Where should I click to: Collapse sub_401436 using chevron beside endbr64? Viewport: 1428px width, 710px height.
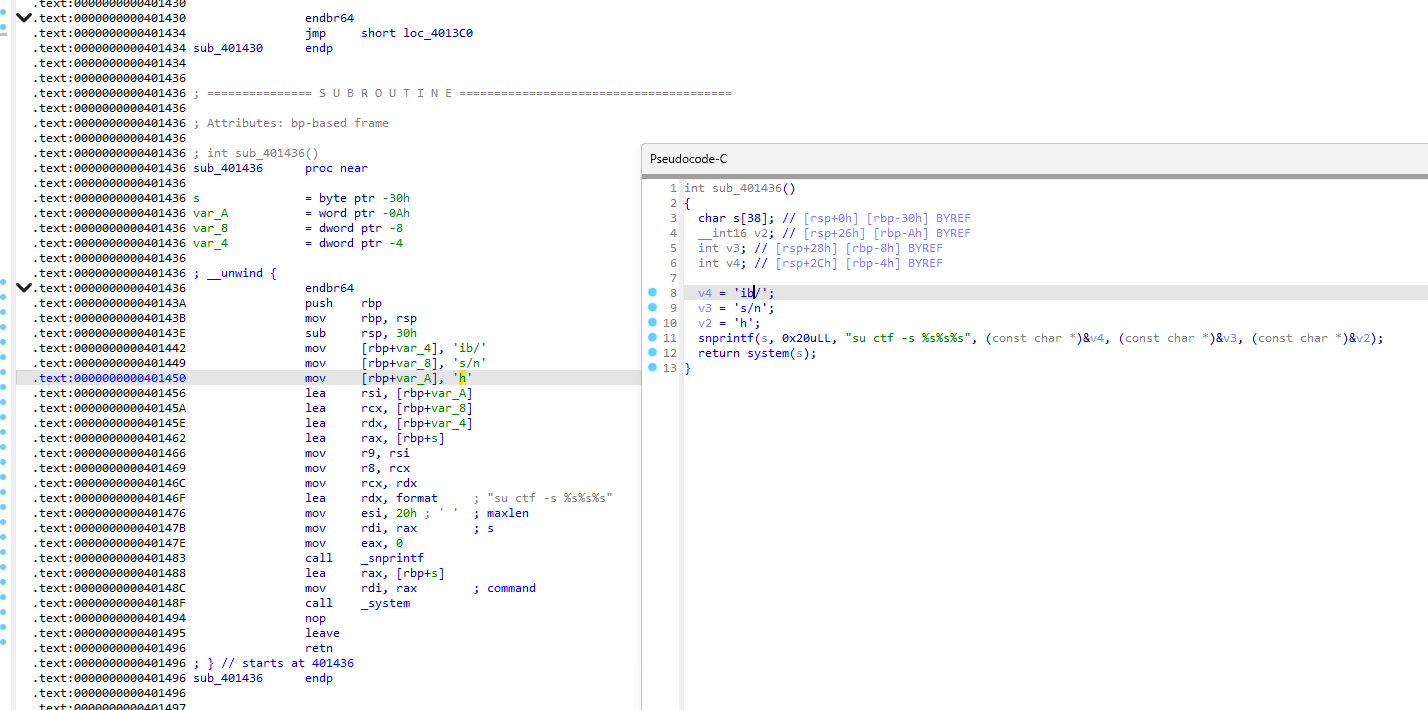pos(24,288)
